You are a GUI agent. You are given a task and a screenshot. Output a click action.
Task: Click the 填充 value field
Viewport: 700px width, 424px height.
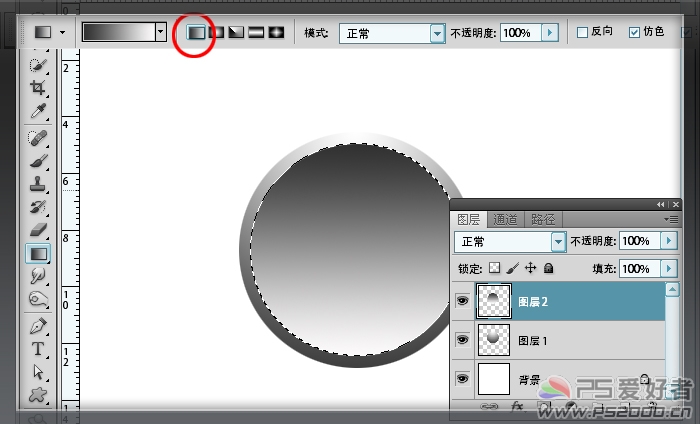click(x=640, y=269)
